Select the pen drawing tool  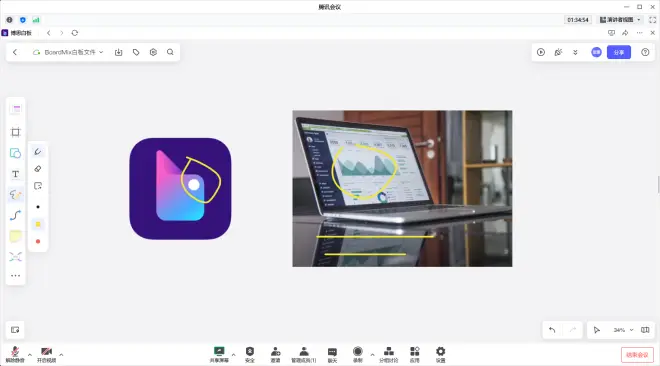click(37, 152)
